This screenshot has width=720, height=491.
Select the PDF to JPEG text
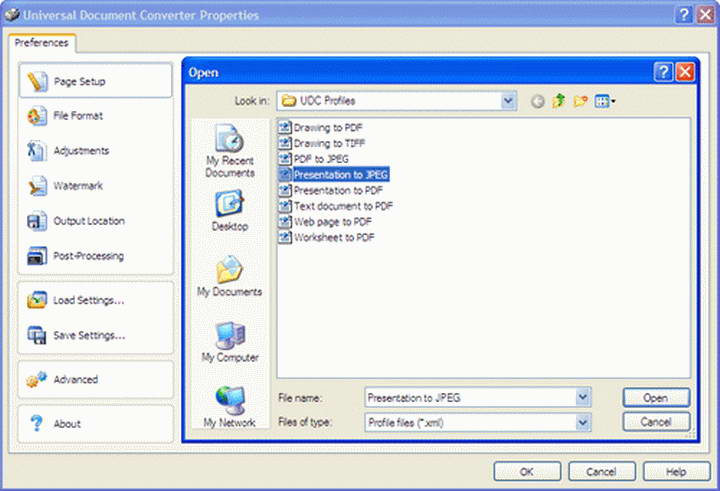321,159
